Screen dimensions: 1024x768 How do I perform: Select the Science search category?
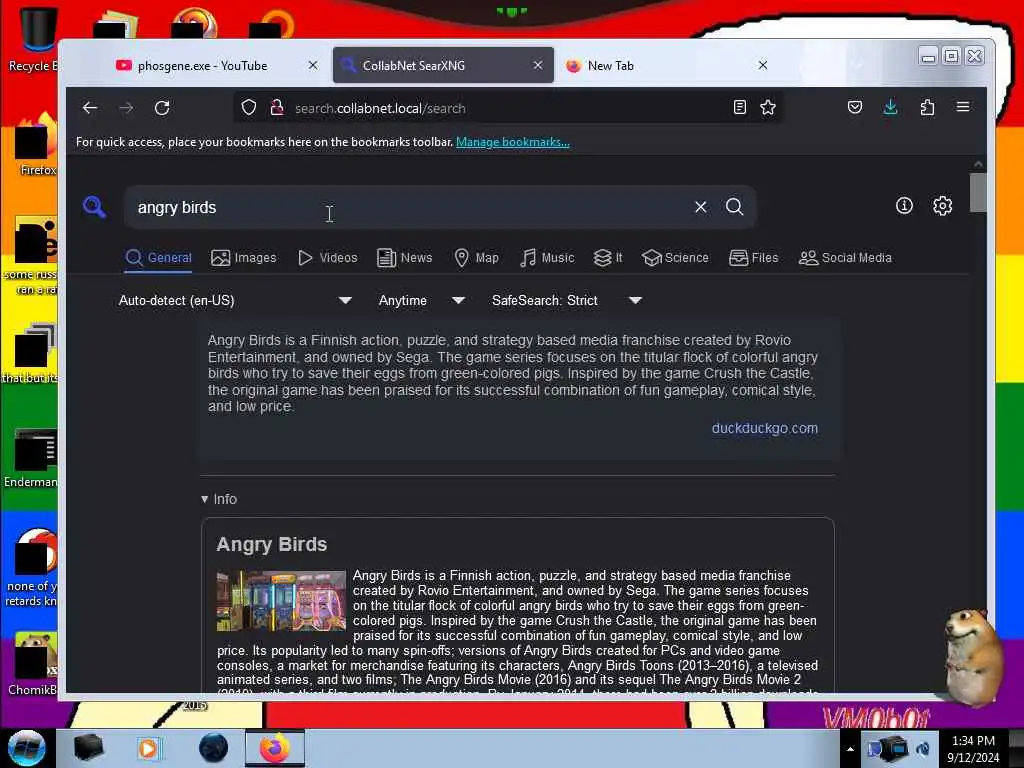click(x=675, y=258)
